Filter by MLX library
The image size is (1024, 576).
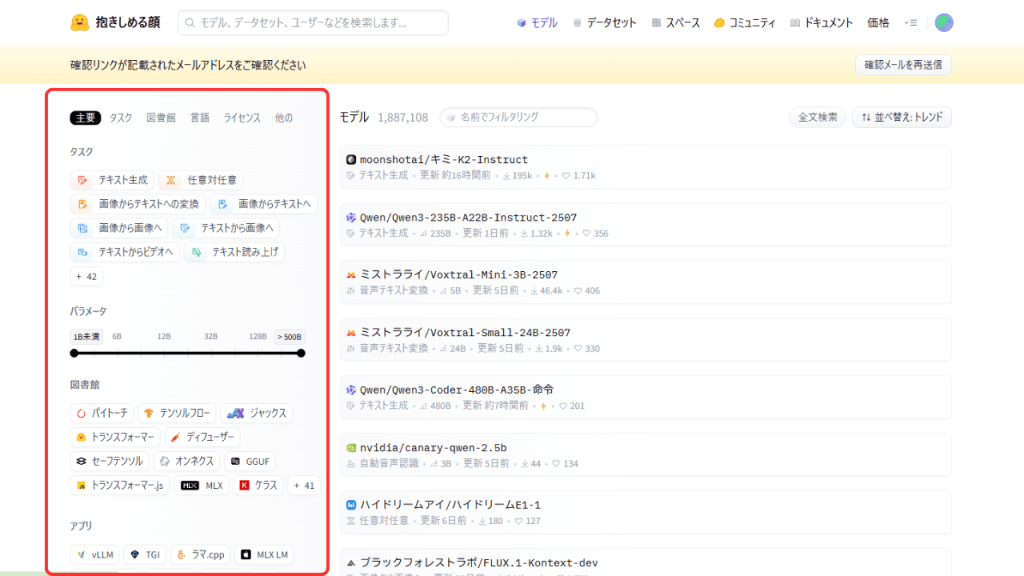[202, 485]
